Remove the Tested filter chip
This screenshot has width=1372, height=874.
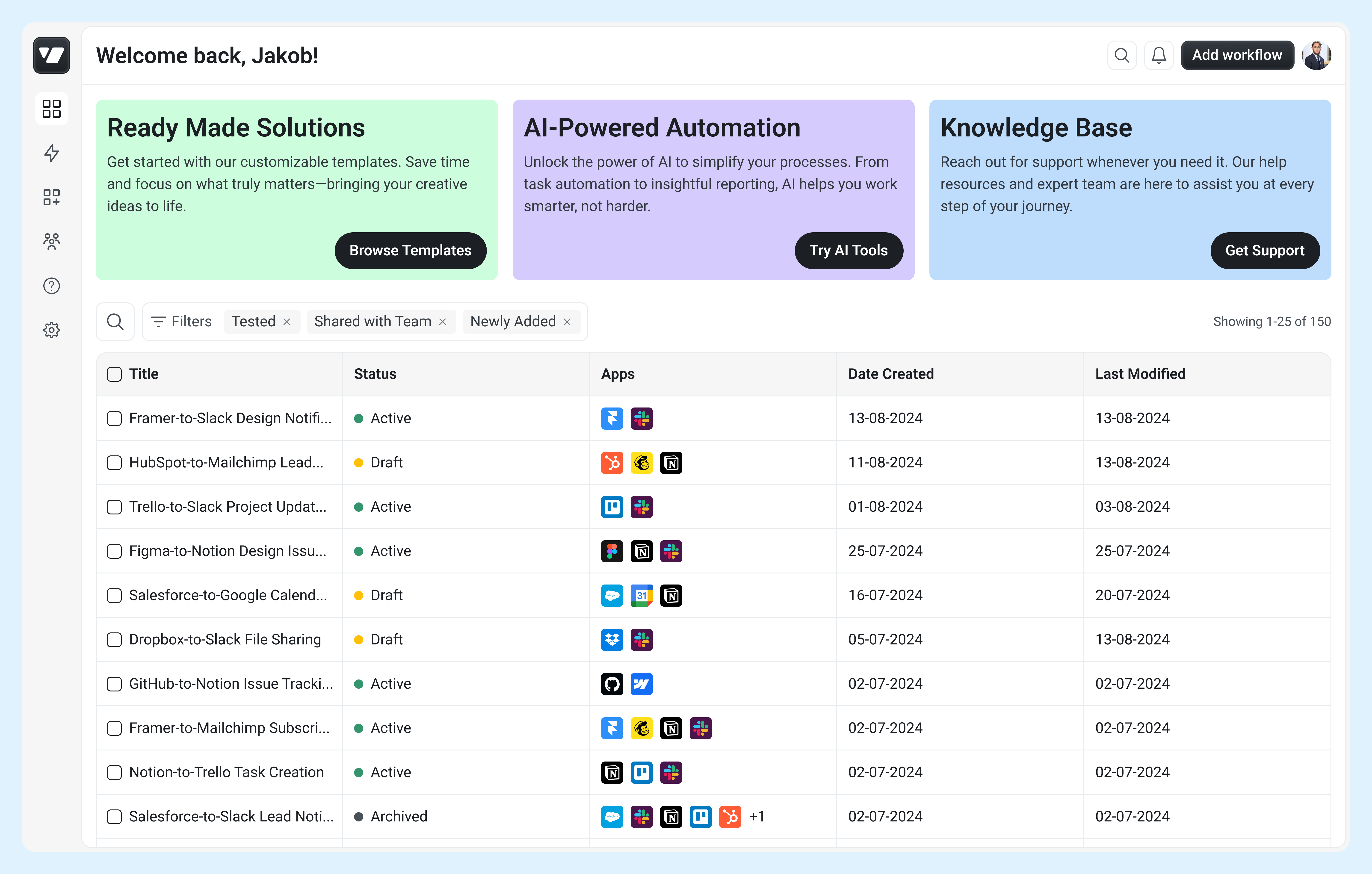(287, 322)
